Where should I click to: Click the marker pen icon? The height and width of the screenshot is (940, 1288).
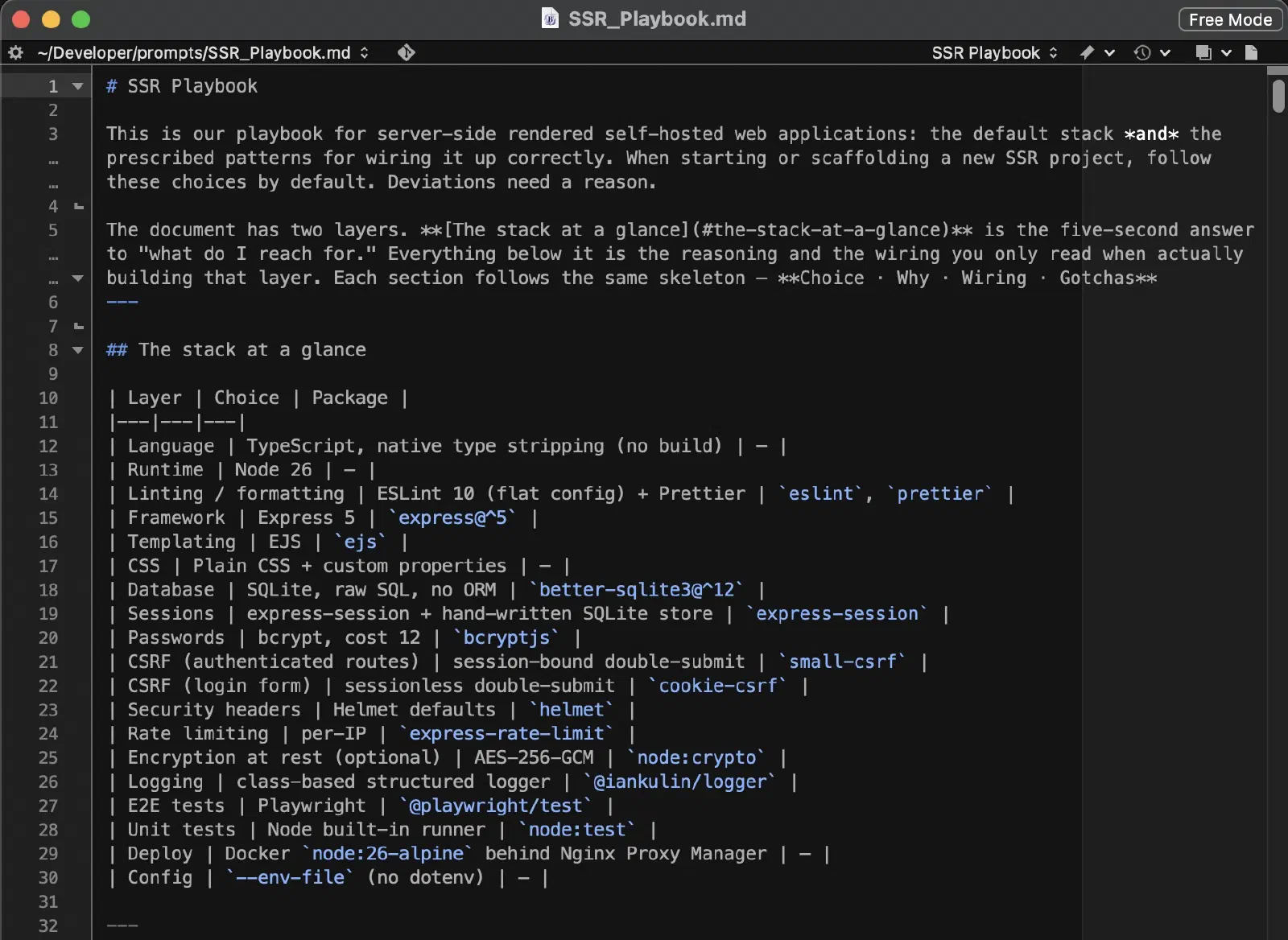point(1087,53)
